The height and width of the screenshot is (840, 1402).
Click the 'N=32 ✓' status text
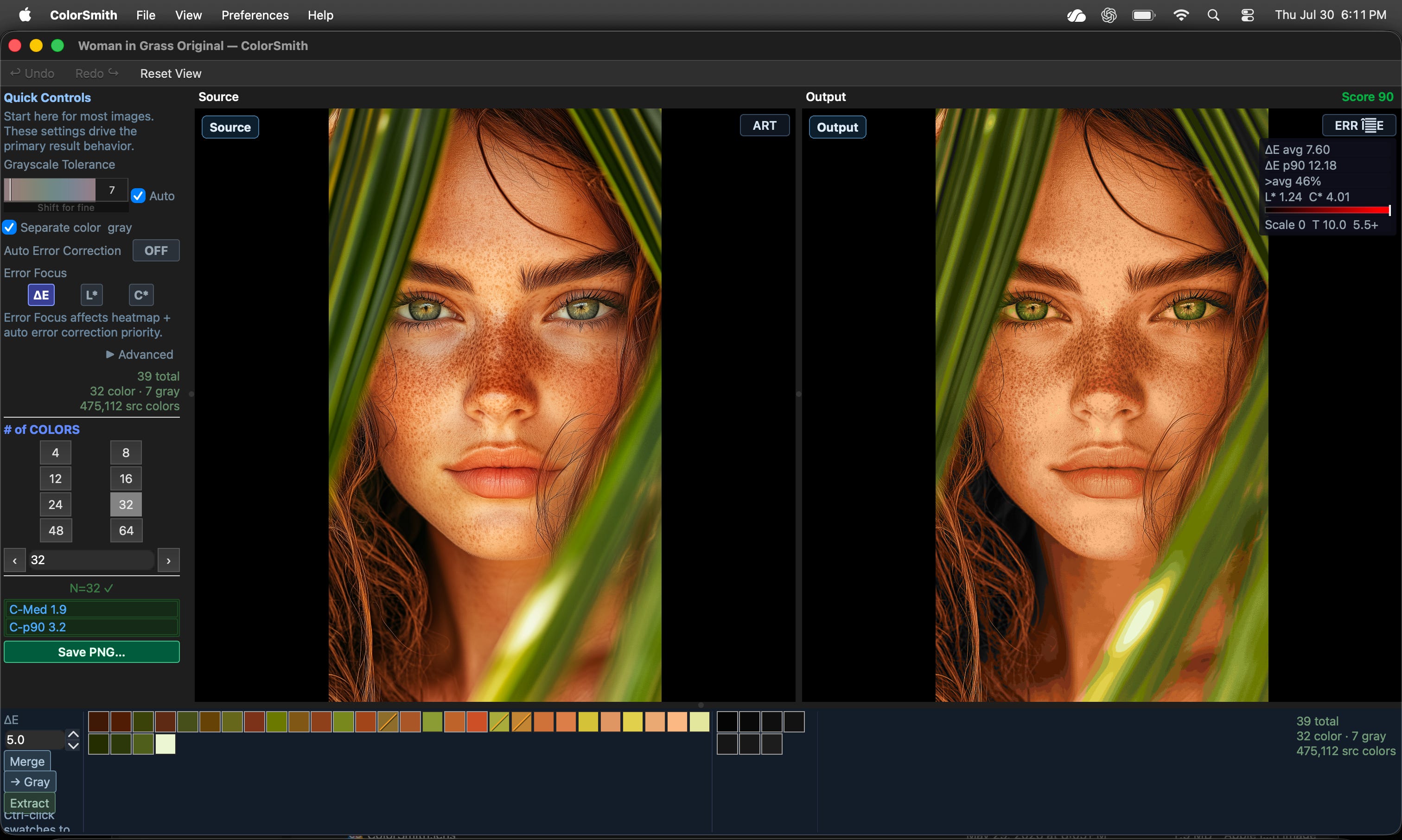[x=92, y=589]
